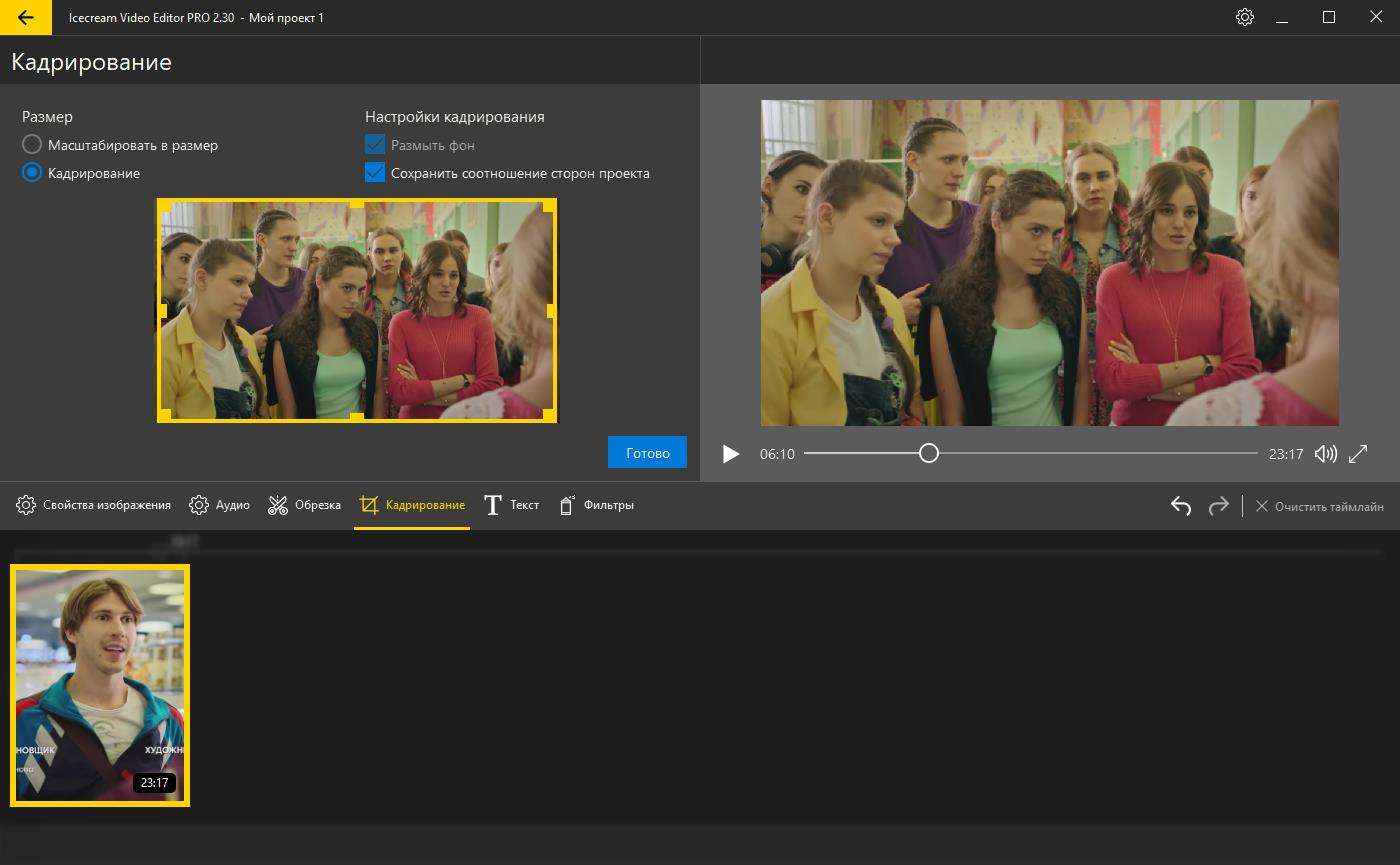Redo the last undone action
This screenshot has height=865, width=1400.
(1218, 506)
